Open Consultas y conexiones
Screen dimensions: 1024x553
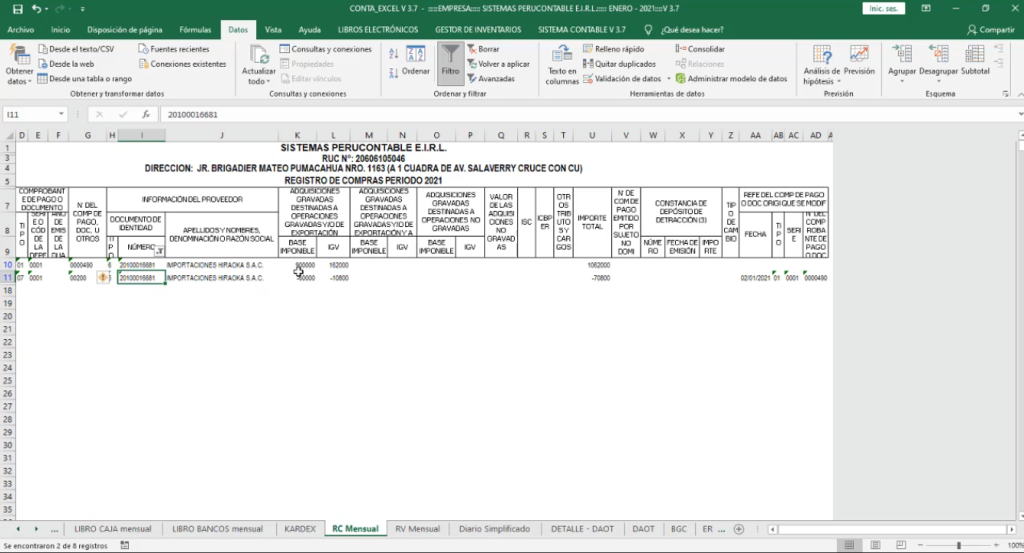click(x=325, y=49)
